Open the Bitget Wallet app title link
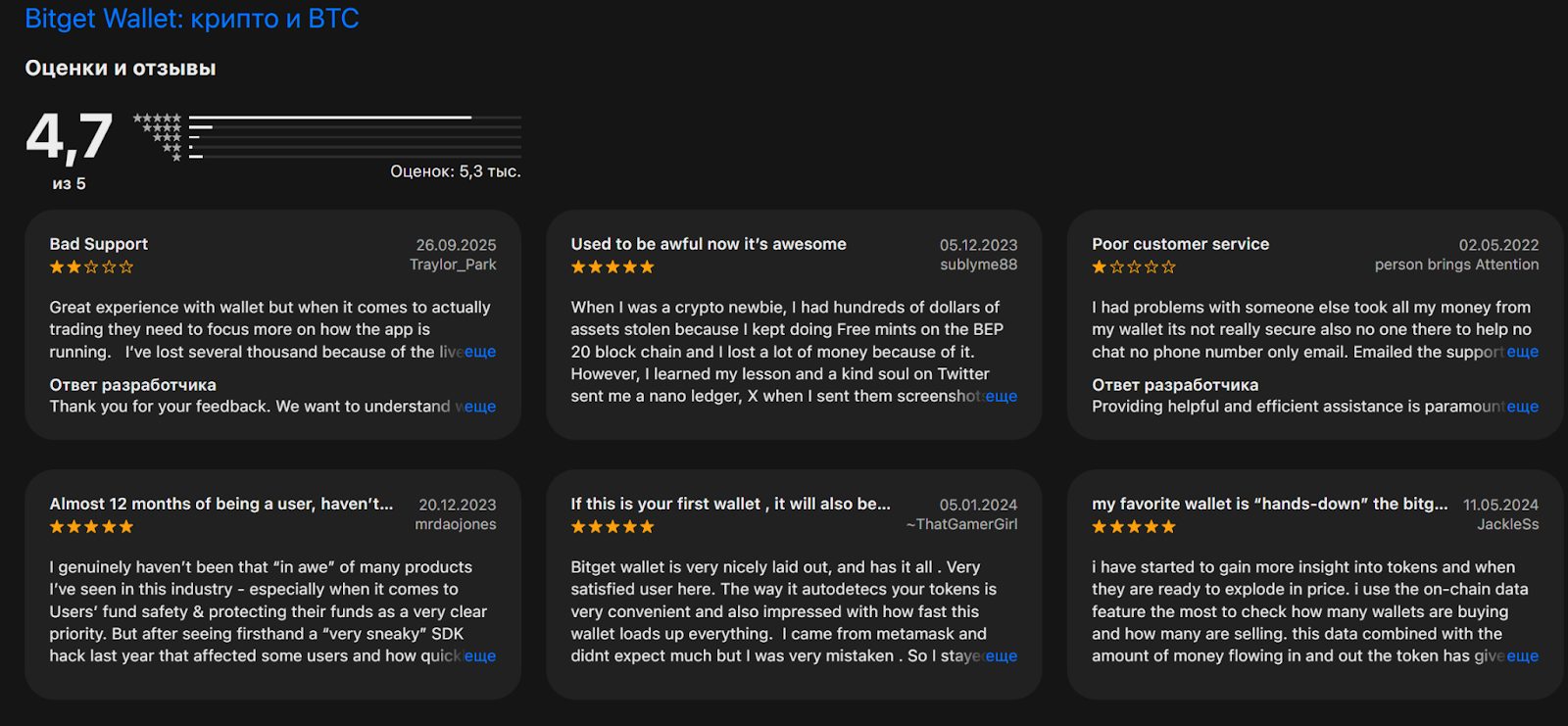This screenshot has width=1568, height=726. (192, 19)
